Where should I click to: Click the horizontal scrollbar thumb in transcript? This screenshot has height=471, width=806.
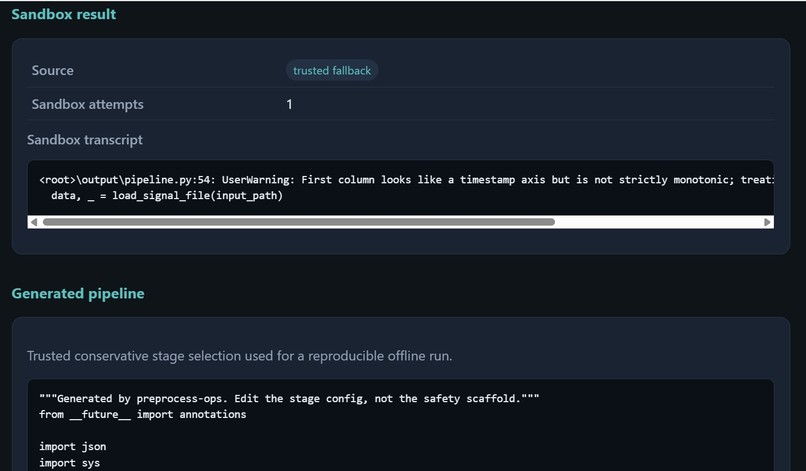(x=299, y=222)
